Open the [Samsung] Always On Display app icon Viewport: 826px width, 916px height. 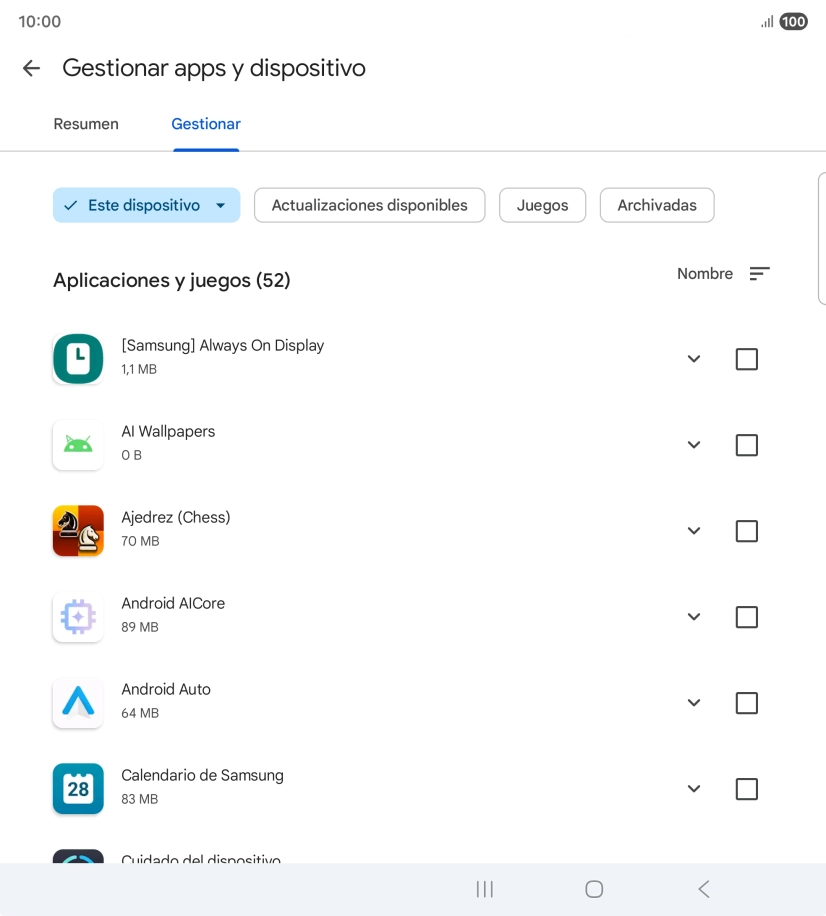click(x=78, y=358)
